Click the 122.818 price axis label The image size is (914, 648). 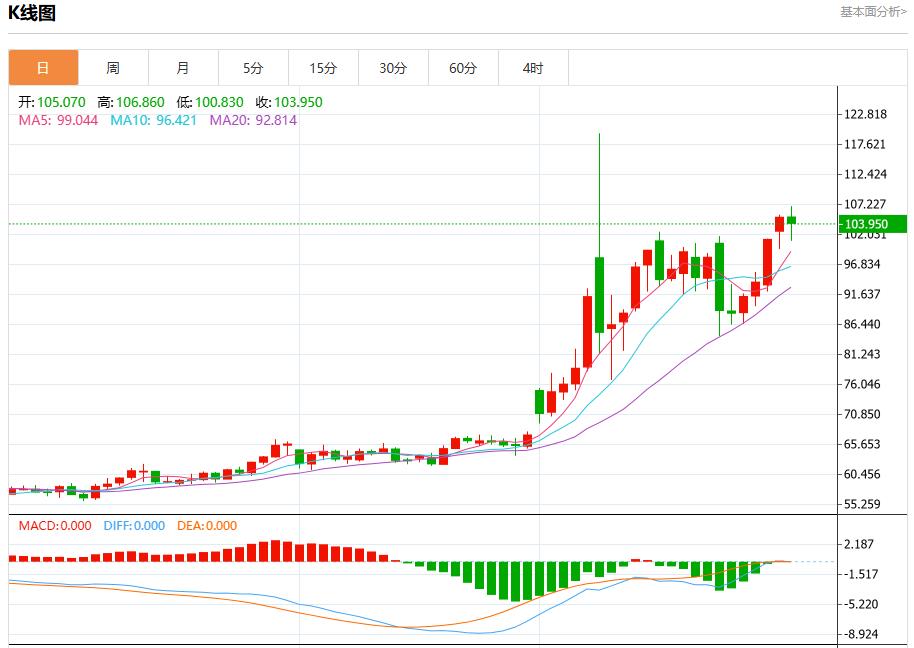[865, 114]
